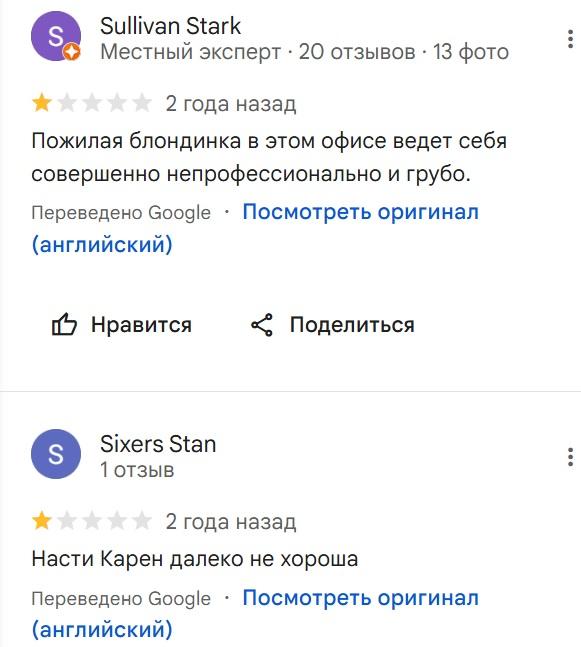This screenshot has height=647, width=581.
Task: View original of Sixers Stan's review
Action: [x=360, y=598]
